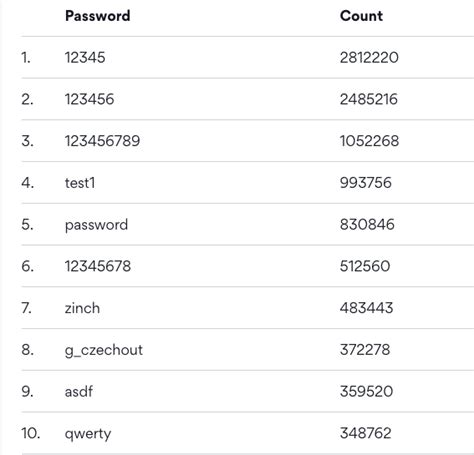
Task: Click the zinch password entry
Action: point(82,308)
